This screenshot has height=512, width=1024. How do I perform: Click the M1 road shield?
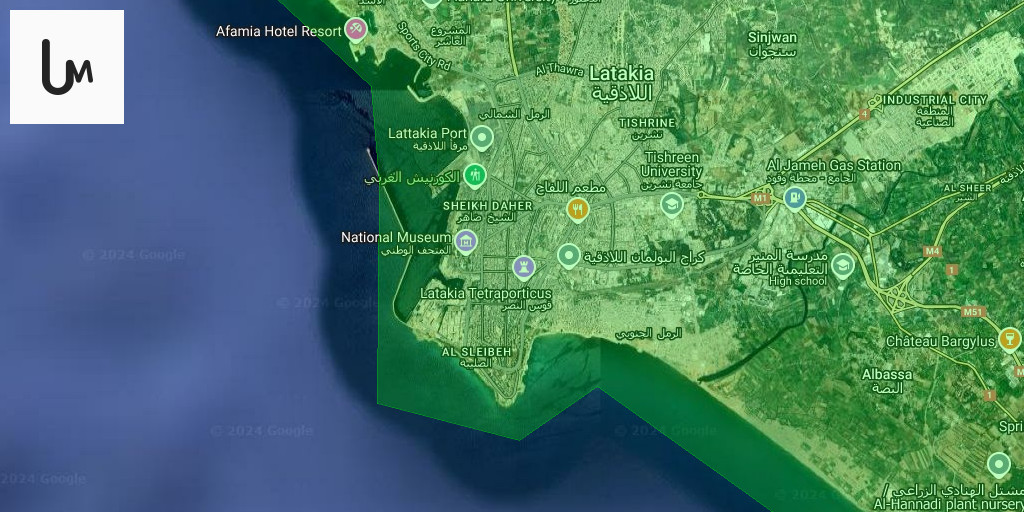click(x=762, y=198)
